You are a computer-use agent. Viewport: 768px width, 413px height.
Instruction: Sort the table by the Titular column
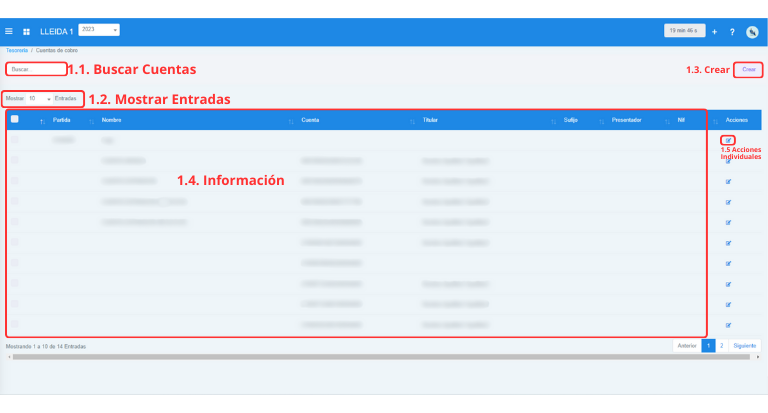430,120
